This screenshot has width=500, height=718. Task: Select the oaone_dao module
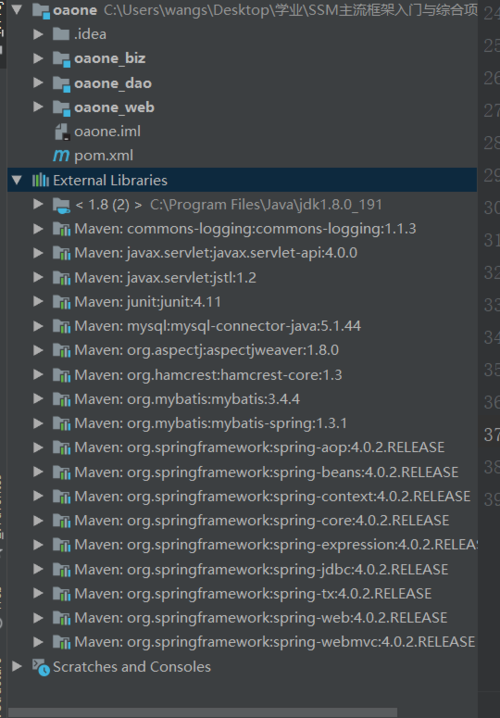tap(113, 83)
